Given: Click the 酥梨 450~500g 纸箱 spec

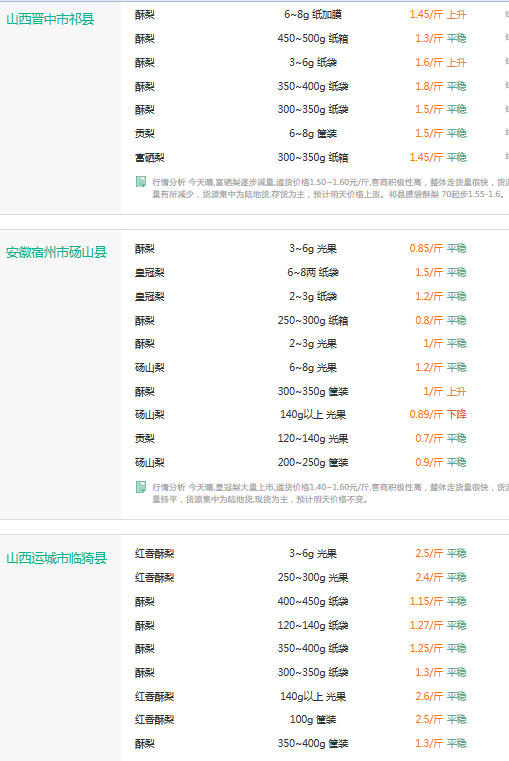Looking at the screenshot, I should click(x=313, y=38).
